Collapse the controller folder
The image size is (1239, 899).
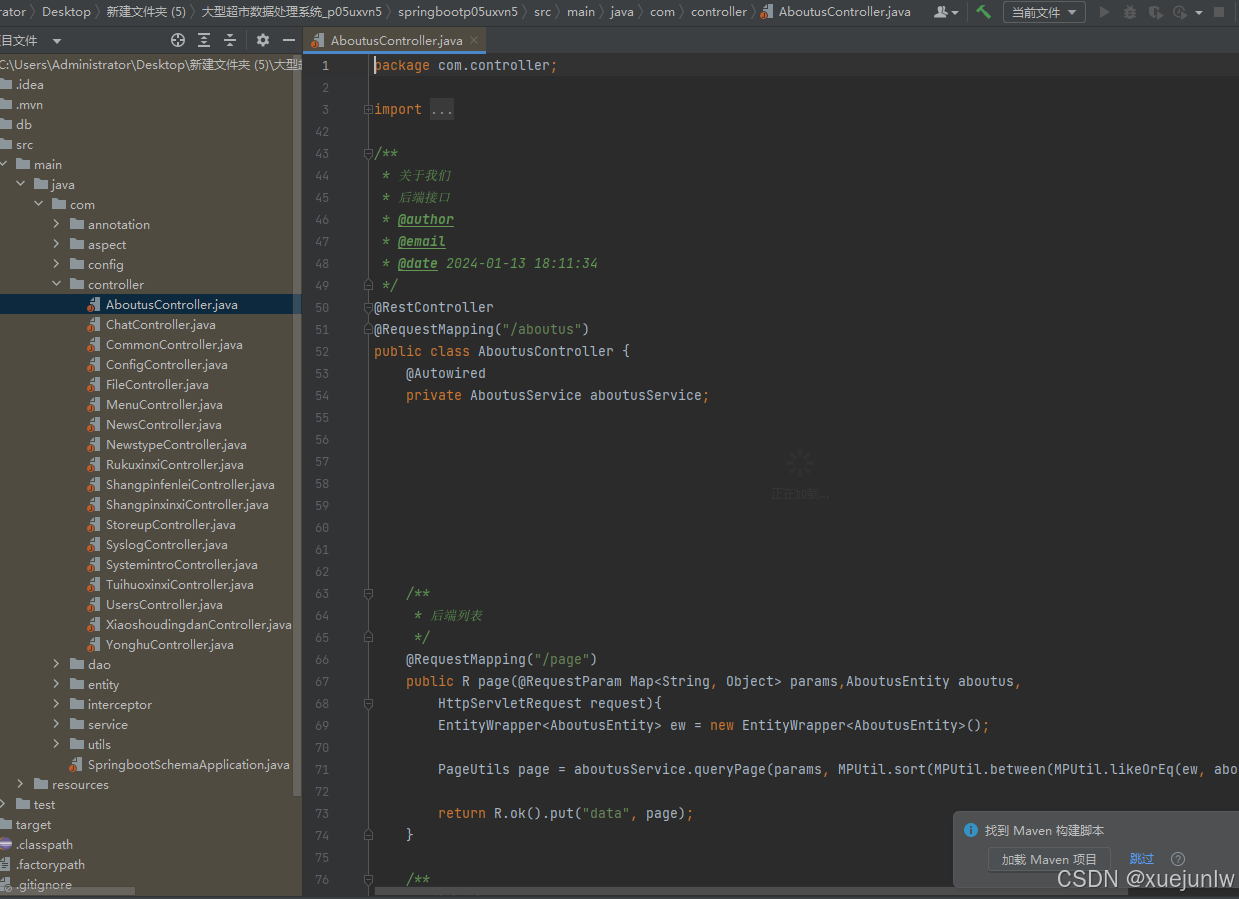57,285
